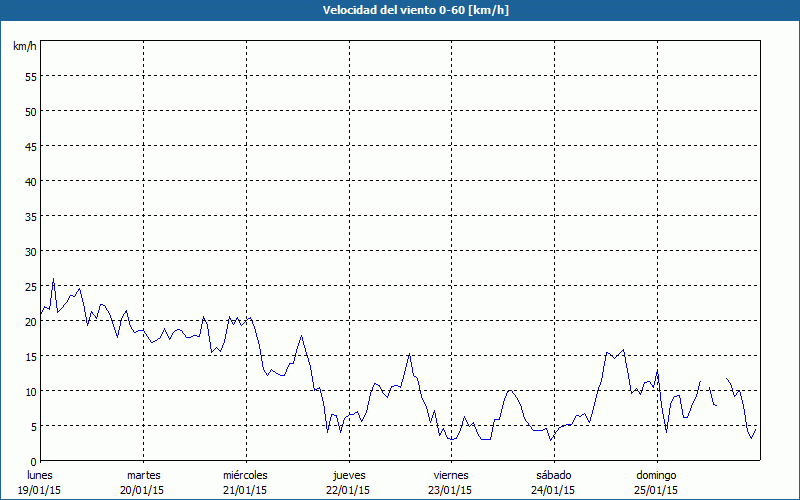This screenshot has height=500, width=800.
Task: Click the 10 y-axis label
Action: (30, 391)
